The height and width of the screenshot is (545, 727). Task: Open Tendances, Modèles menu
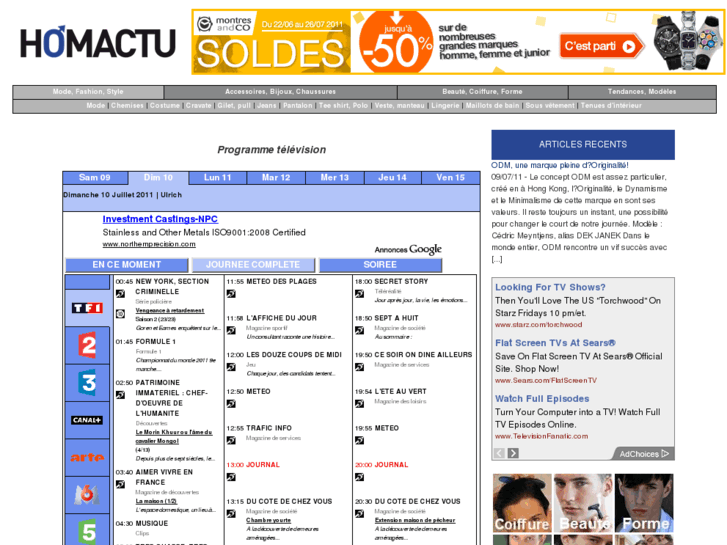pos(642,92)
